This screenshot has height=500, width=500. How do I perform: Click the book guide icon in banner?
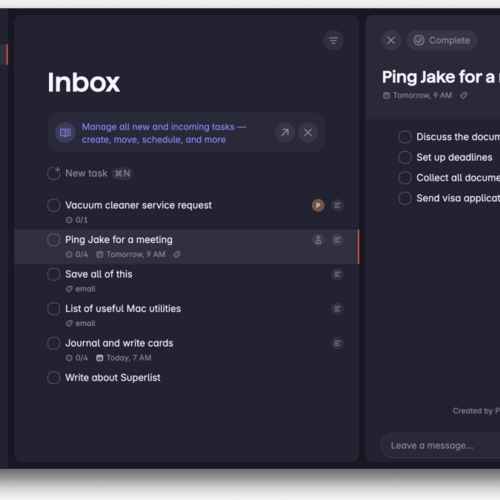pyautogui.click(x=65, y=133)
